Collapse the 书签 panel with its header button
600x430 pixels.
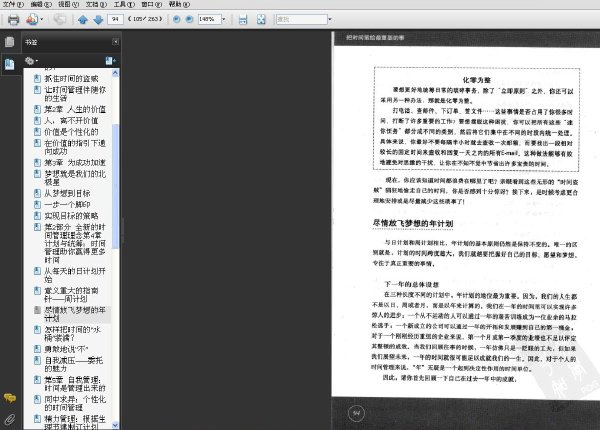click(x=115, y=42)
